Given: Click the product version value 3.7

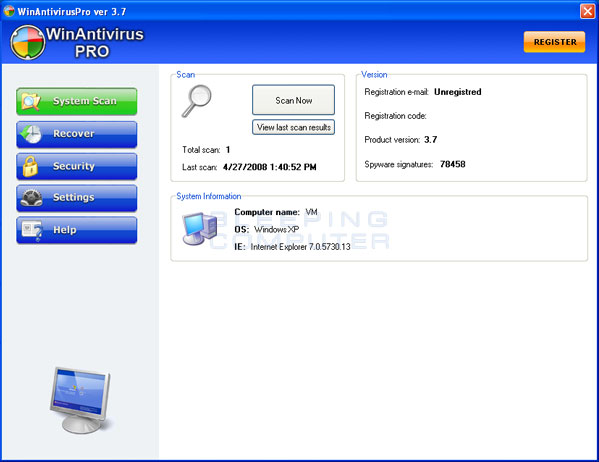Looking at the screenshot, I should coord(431,139).
